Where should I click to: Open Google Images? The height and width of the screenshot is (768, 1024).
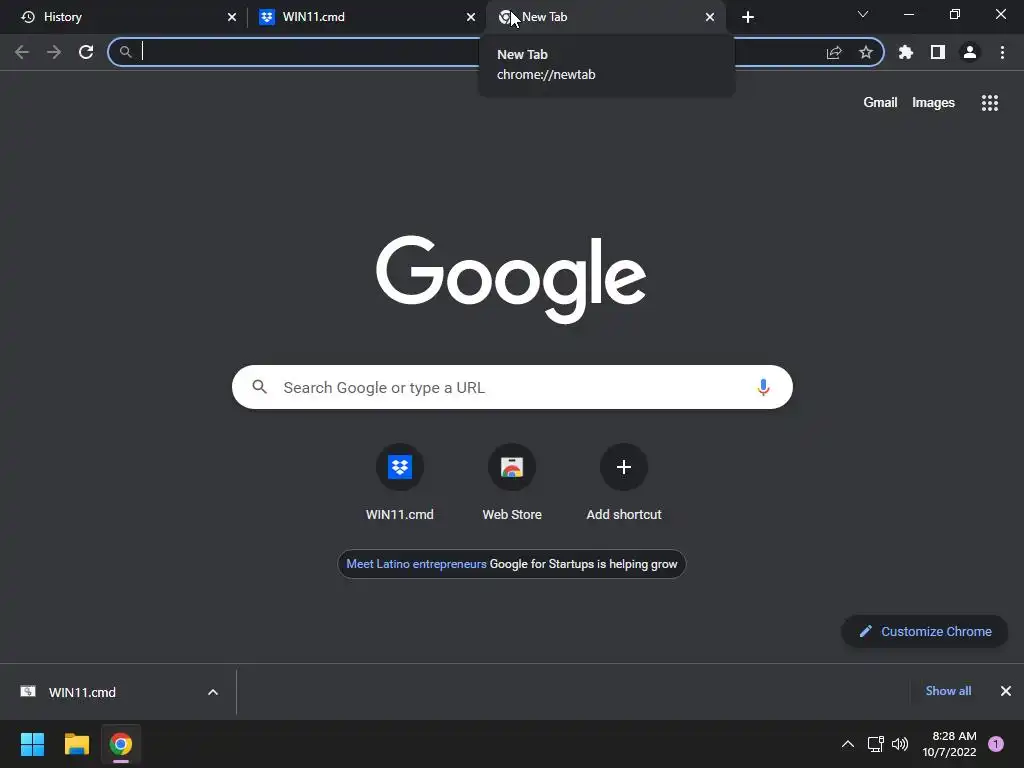point(933,103)
